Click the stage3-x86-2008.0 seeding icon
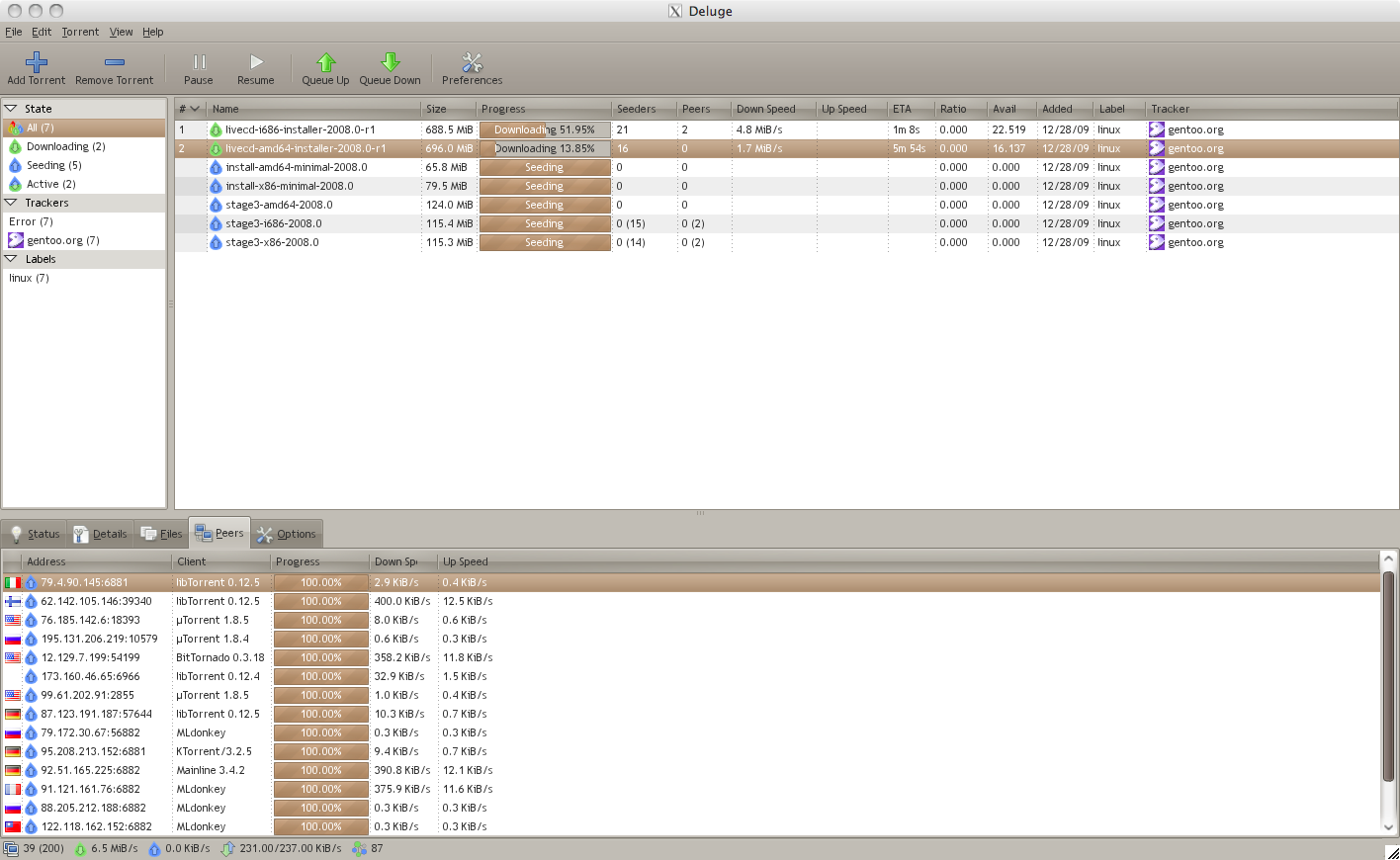This screenshot has height=860, width=1400. coord(216,242)
